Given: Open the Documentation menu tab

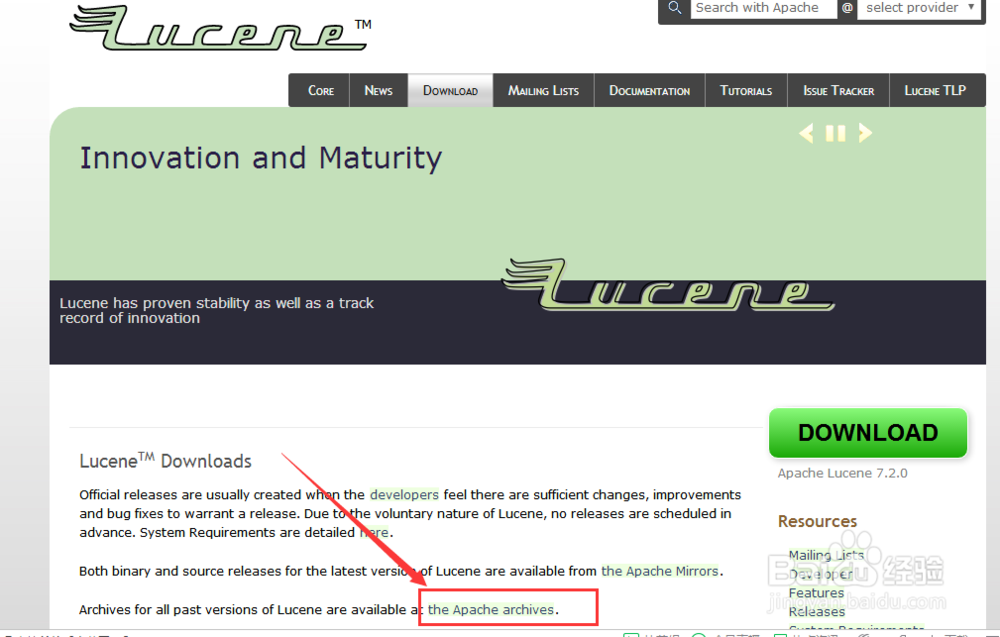Looking at the screenshot, I should (649, 91).
